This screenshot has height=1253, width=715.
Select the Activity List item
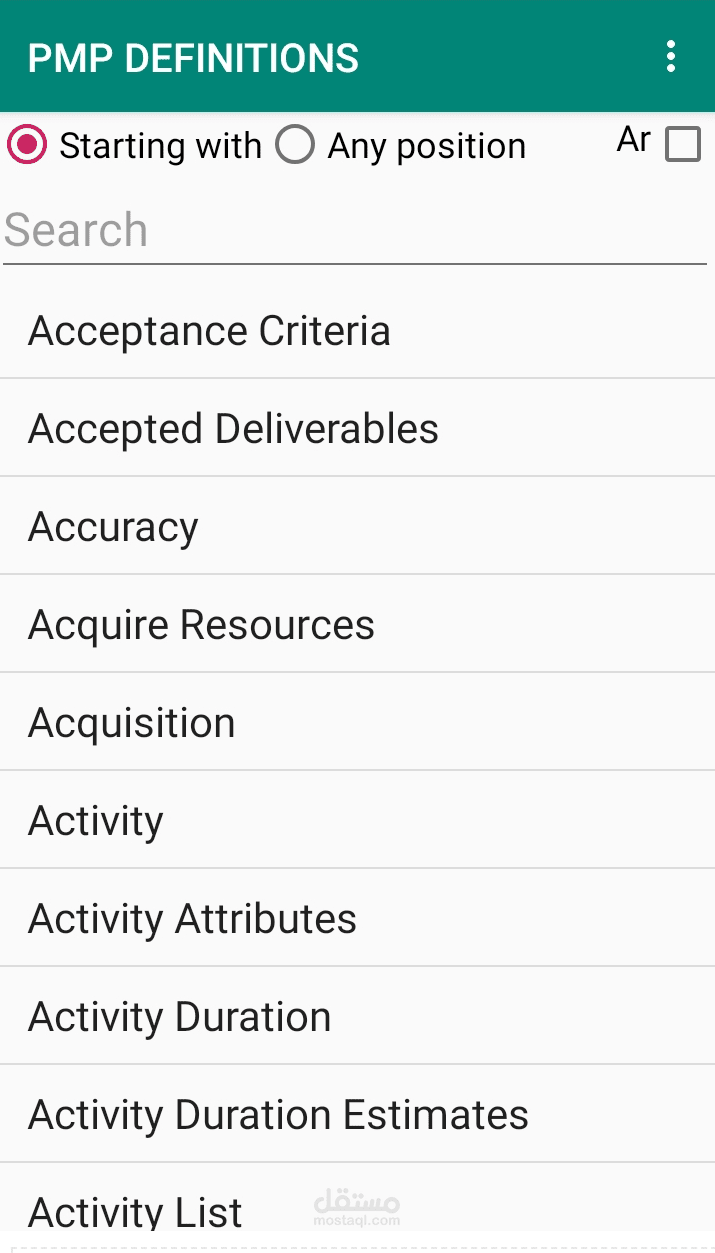135,1208
